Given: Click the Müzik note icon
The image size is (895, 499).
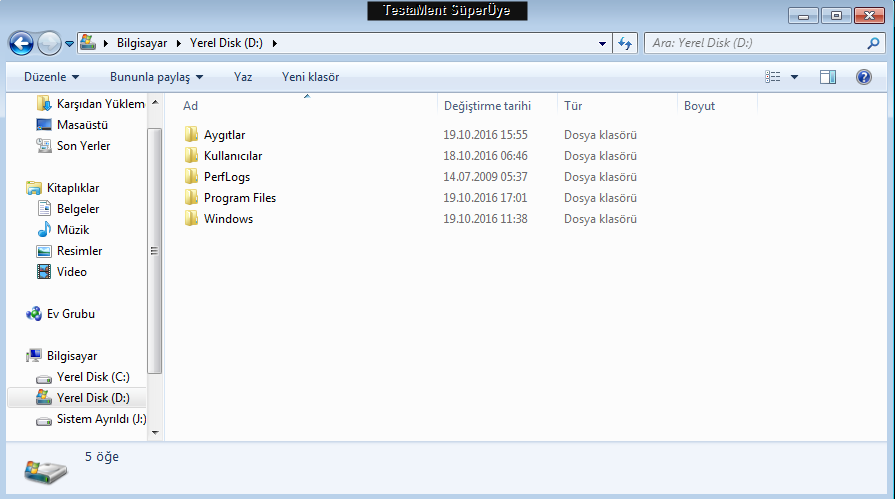Looking at the screenshot, I should 44,230.
